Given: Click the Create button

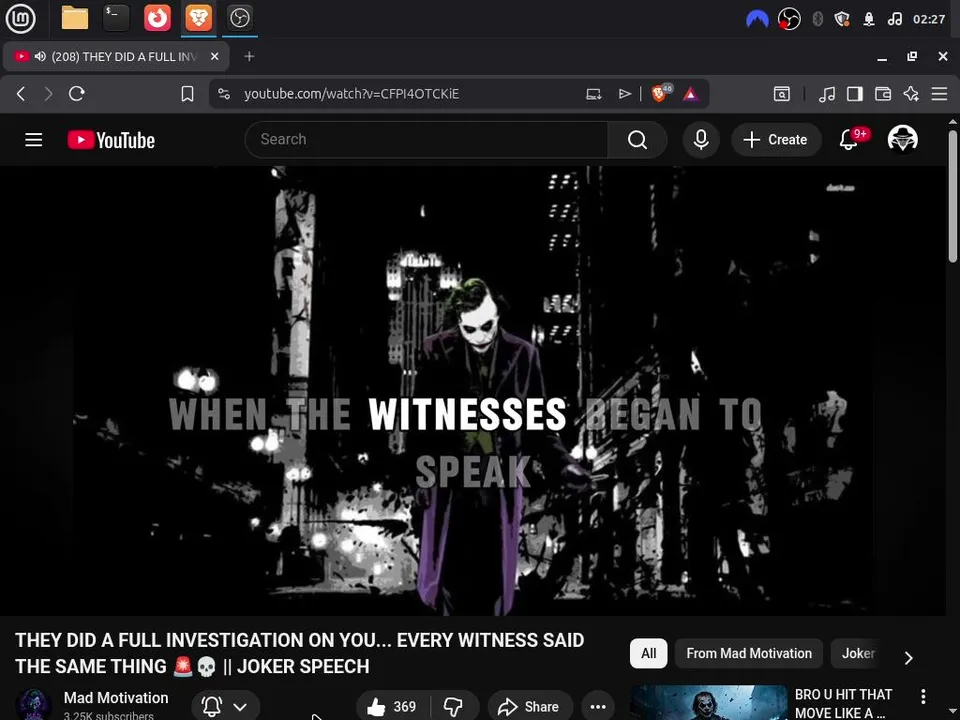Looking at the screenshot, I should 776,140.
